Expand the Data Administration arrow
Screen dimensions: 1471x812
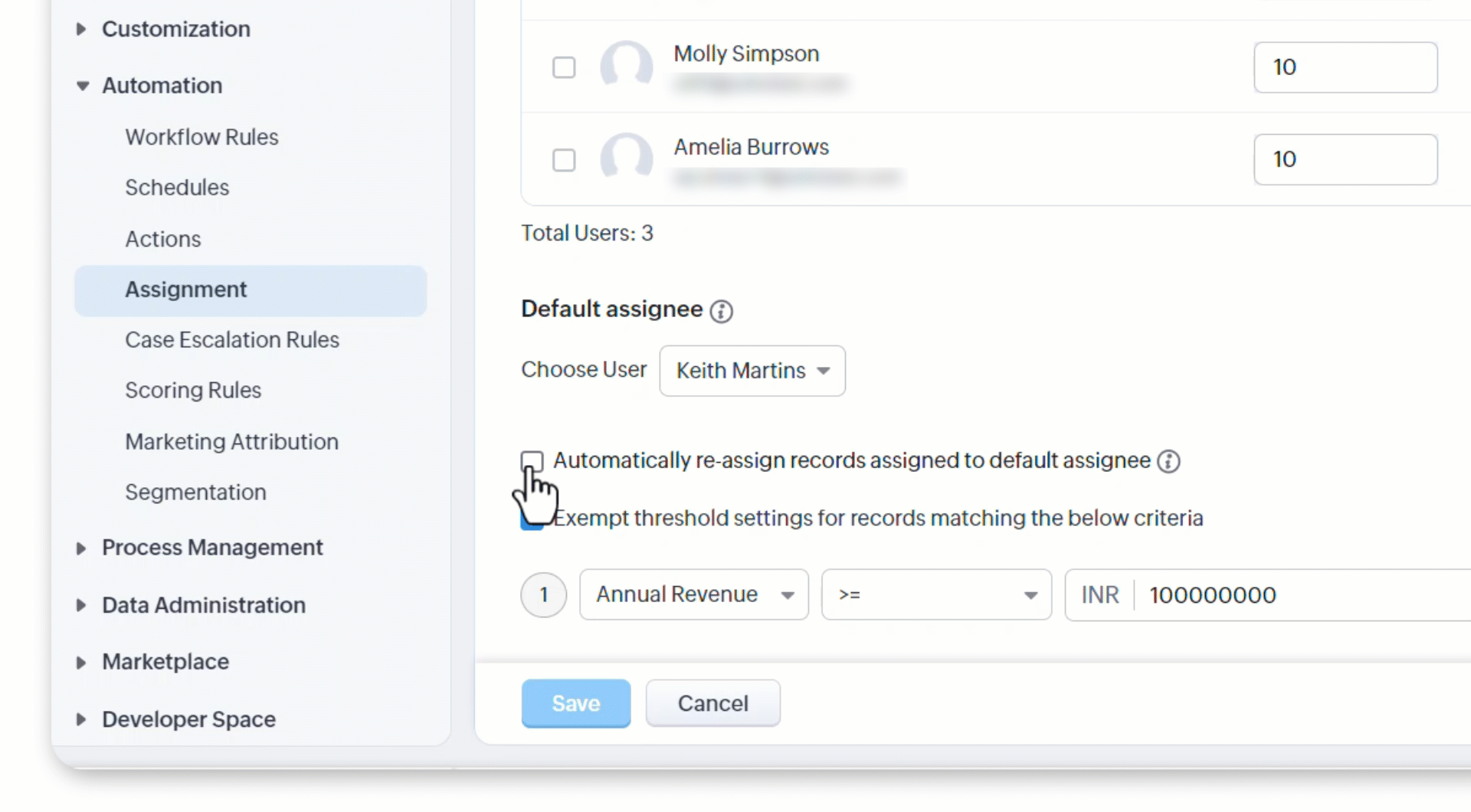[81, 605]
